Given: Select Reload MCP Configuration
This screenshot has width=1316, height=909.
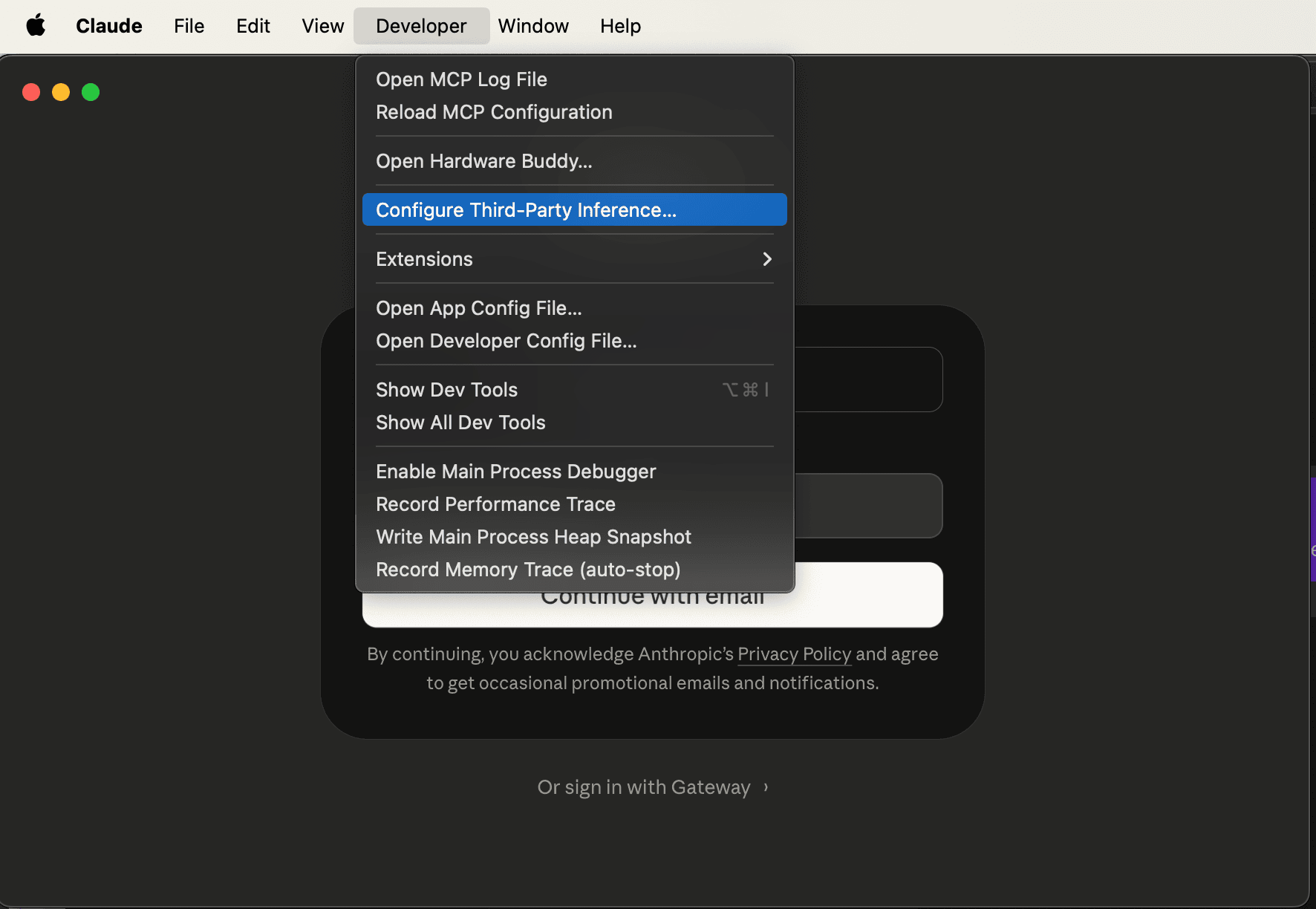Looking at the screenshot, I should [575, 112].
